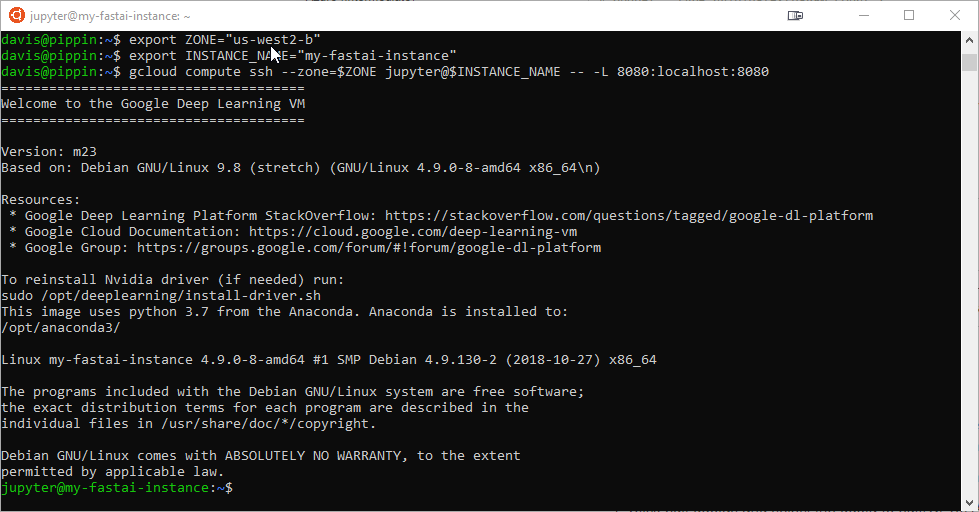The image size is (979, 512).
Task: Click the jupyter@my-fastai-instance prompt line
Action: click(117, 488)
